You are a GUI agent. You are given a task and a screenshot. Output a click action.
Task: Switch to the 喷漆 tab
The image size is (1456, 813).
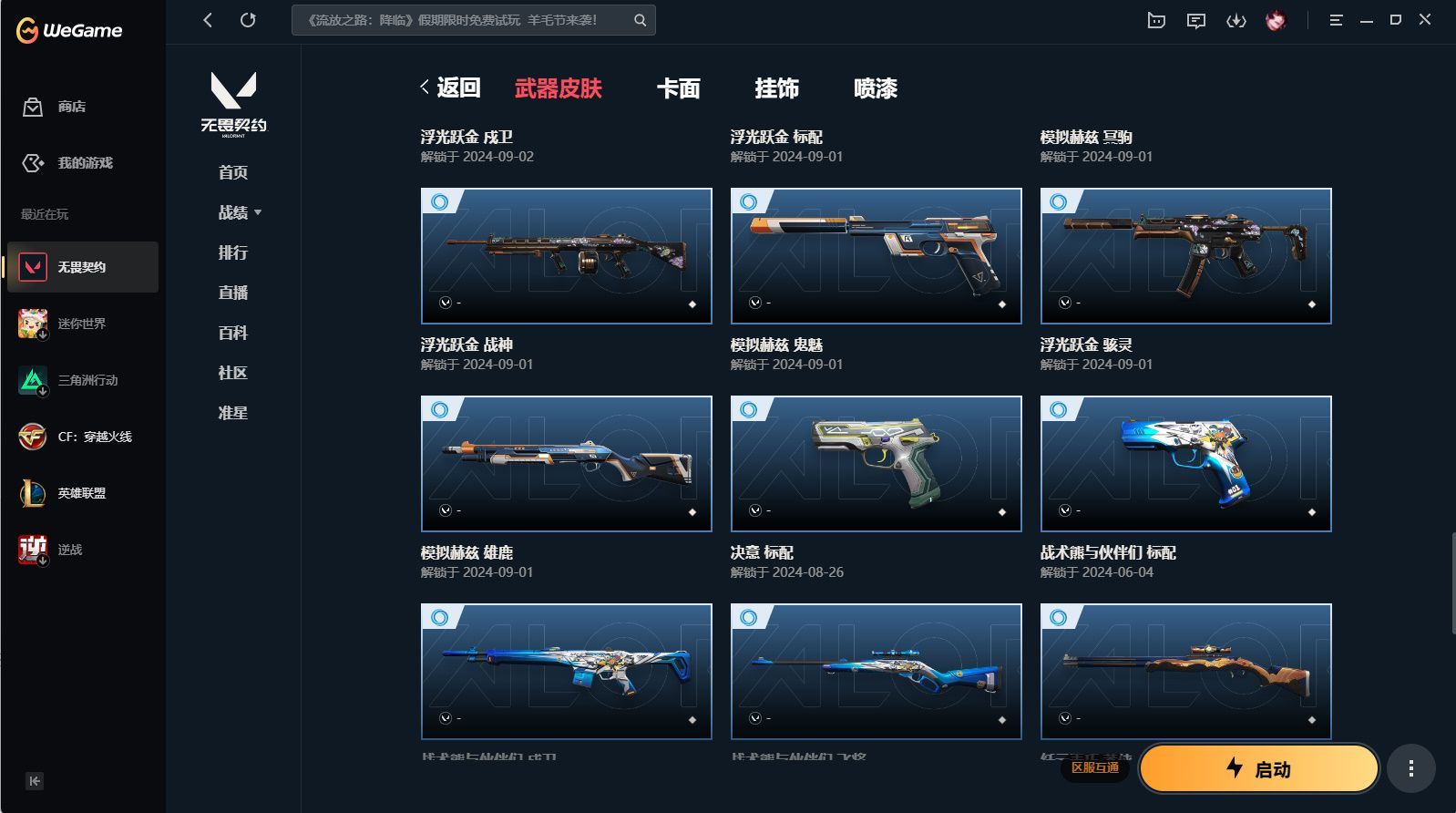click(876, 88)
